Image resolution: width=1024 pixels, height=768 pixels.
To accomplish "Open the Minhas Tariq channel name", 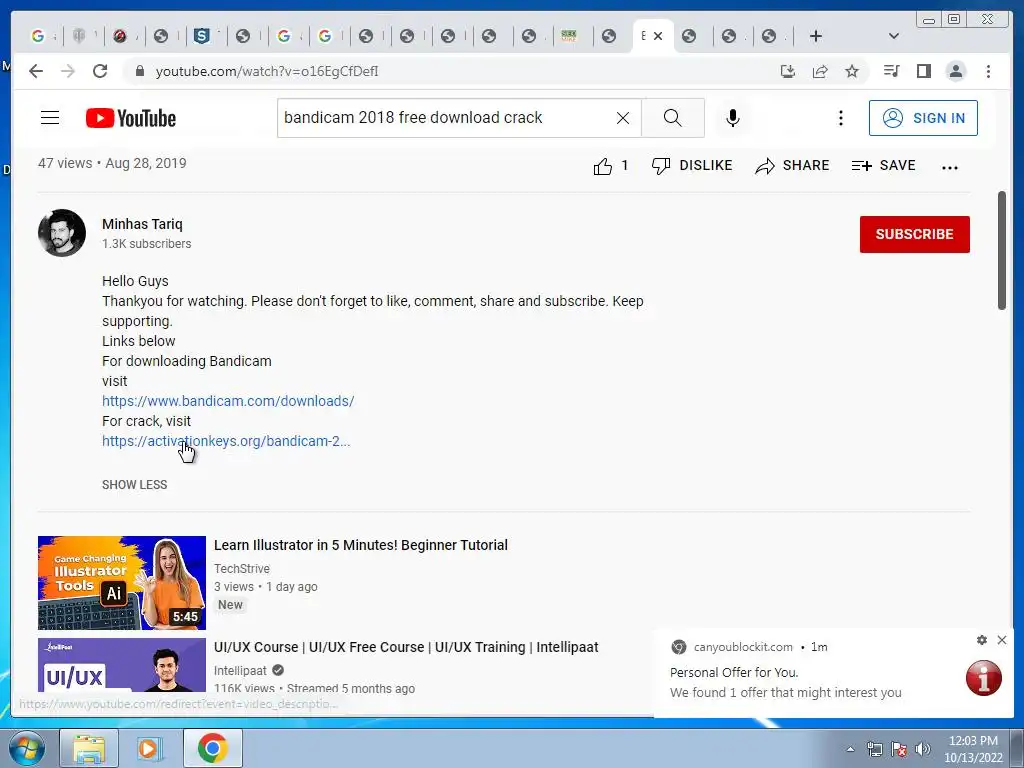I will [x=142, y=224].
